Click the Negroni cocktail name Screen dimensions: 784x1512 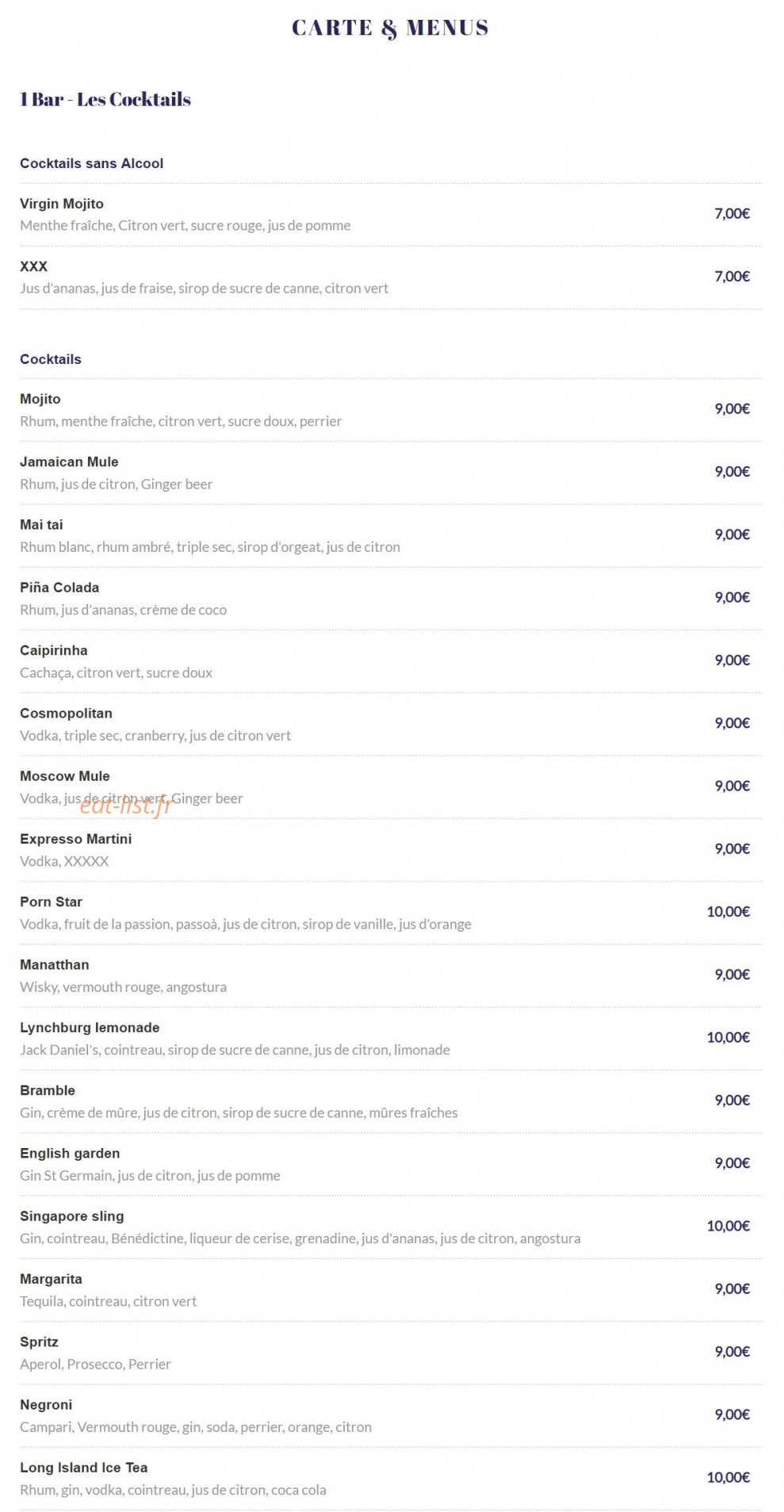(46, 1405)
